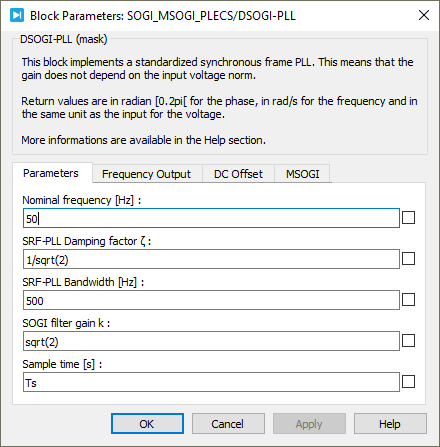Focus the Nominal frequency input field

tap(211, 218)
